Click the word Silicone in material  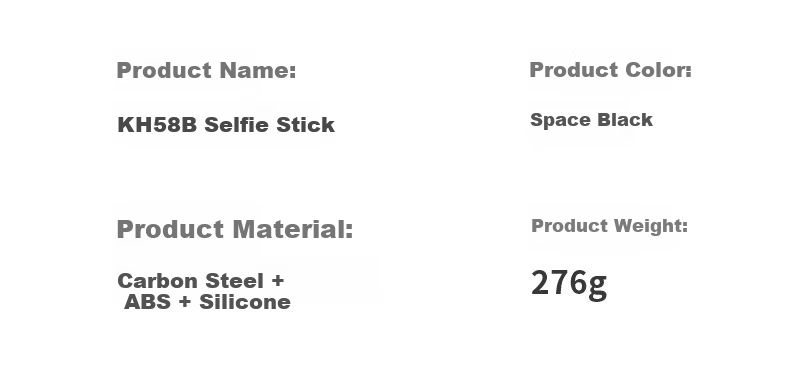pyautogui.click(x=245, y=302)
